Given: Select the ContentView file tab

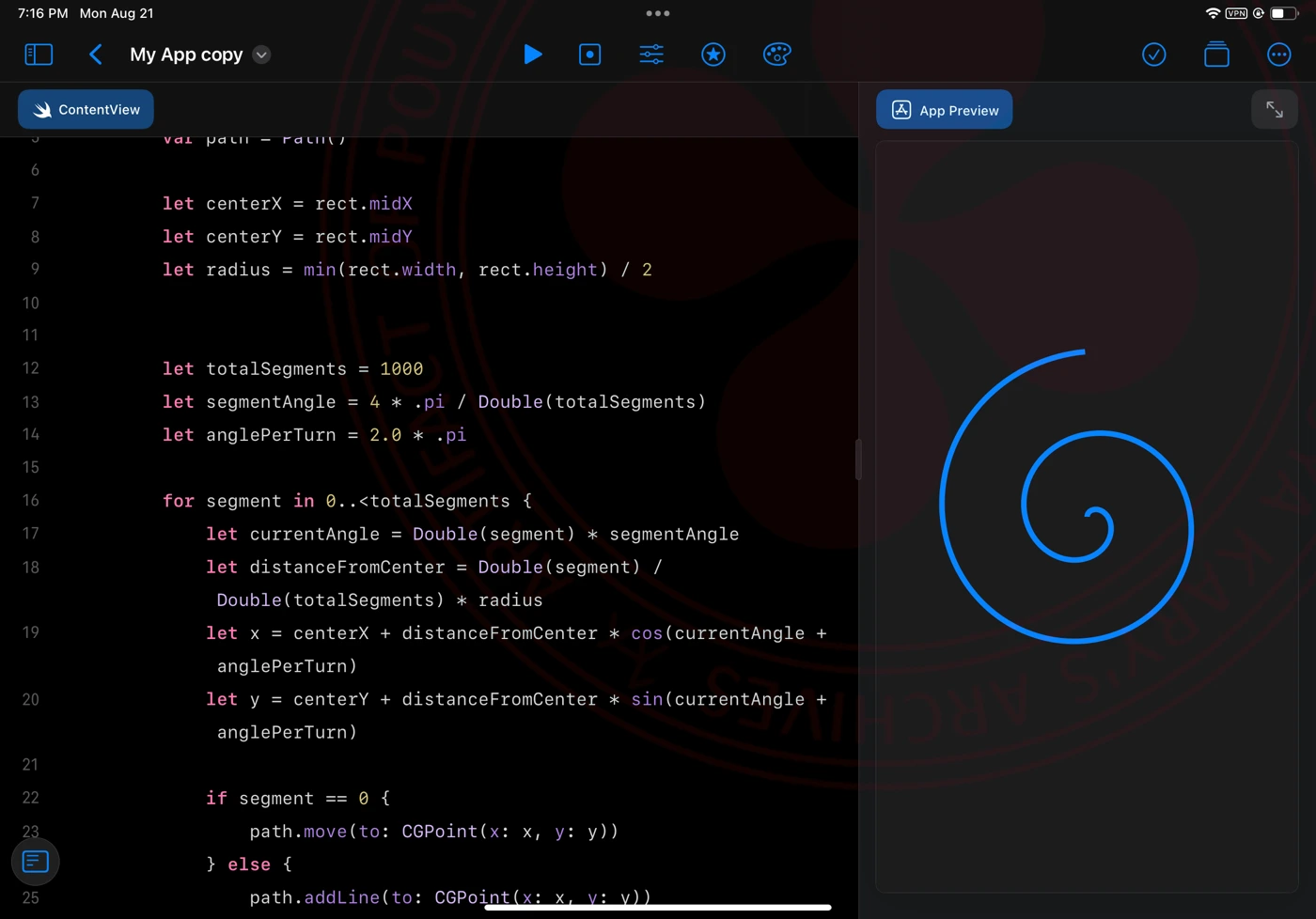Looking at the screenshot, I should [x=86, y=109].
